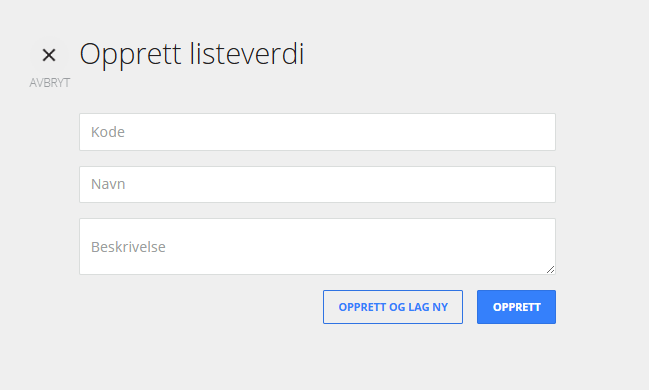This screenshot has height=390, width=649.
Task: Click inside the multiline description box
Action: tap(317, 246)
